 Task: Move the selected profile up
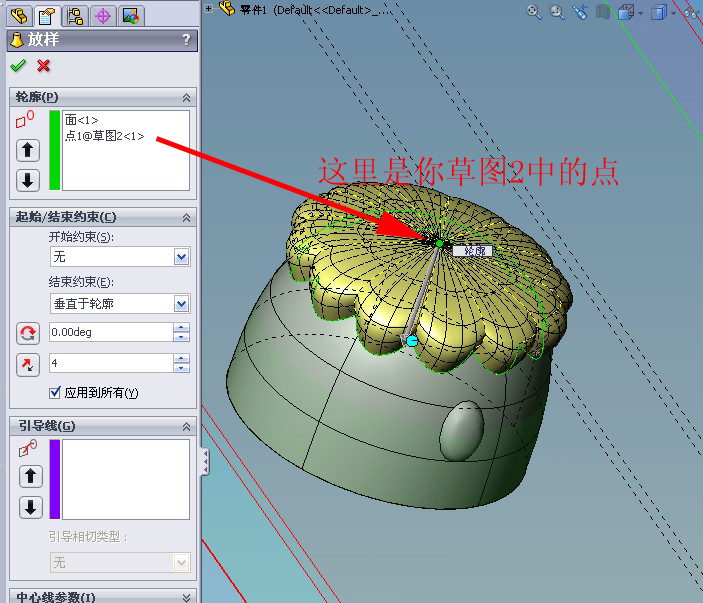point(28,150)
